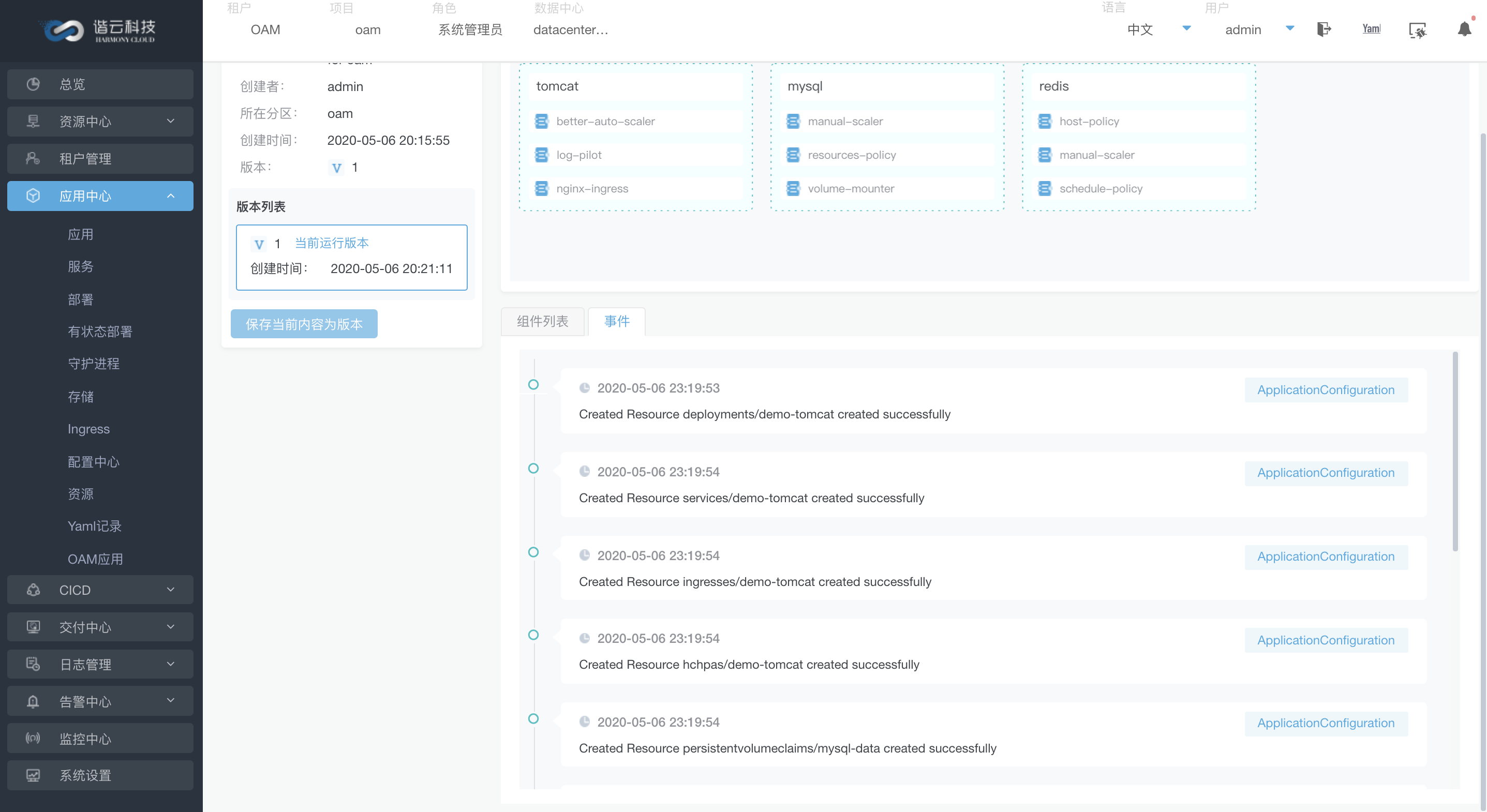Screen dimensions: 1487x812
Task: Toggle 监控中心 sidebar section
Action: tap(100, 739)
